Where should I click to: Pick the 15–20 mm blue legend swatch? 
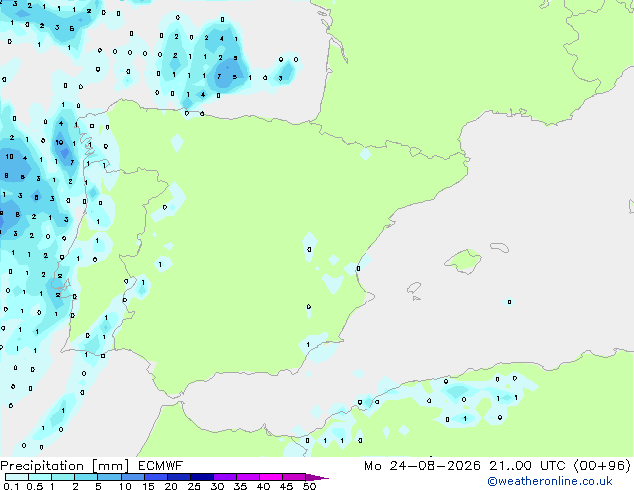[x=155, y=477]
